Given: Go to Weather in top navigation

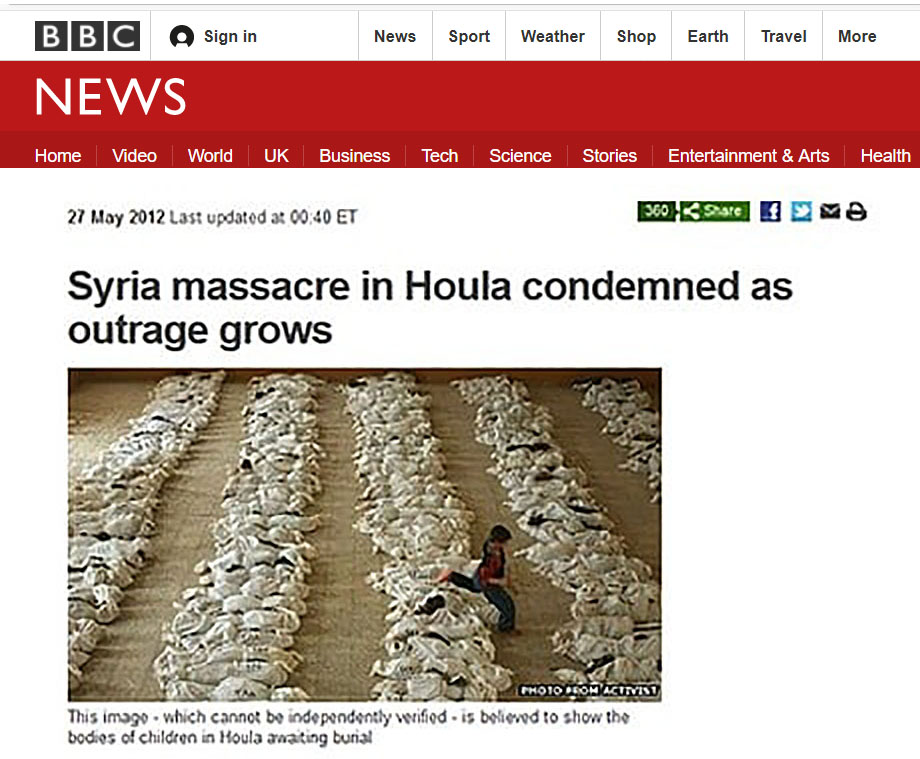Looking at the screenshot, I should (x=553, y=36).
